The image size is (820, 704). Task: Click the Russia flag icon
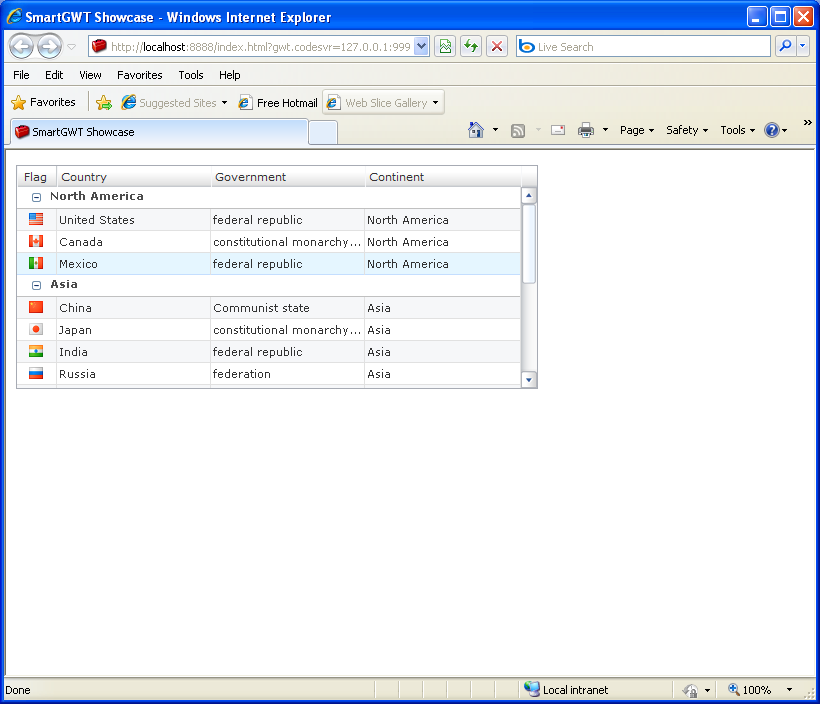point(36,373)
